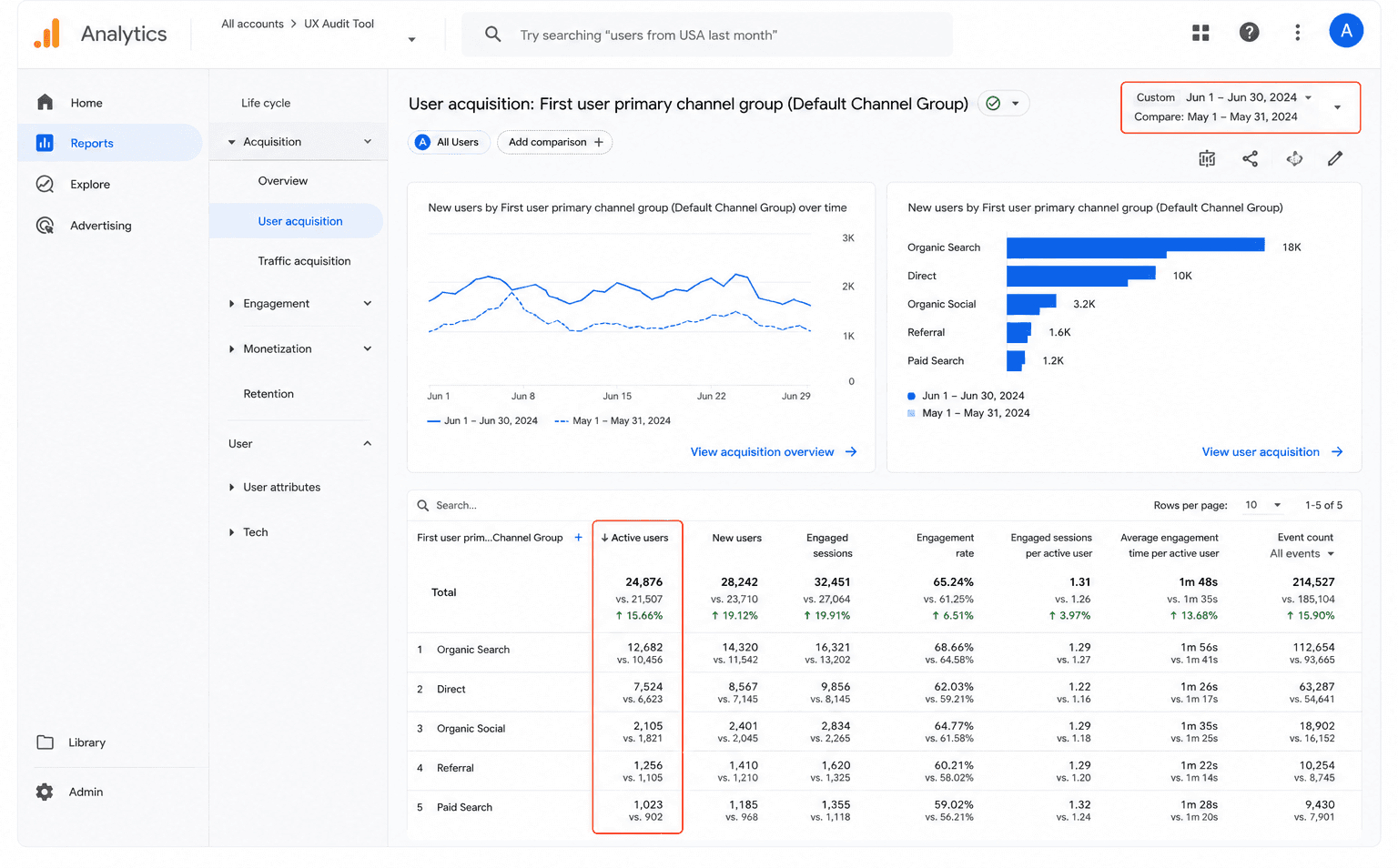Screen dimensions: 1398x868
Task: Open the account selector dropdown arrow
Action: 411,39
